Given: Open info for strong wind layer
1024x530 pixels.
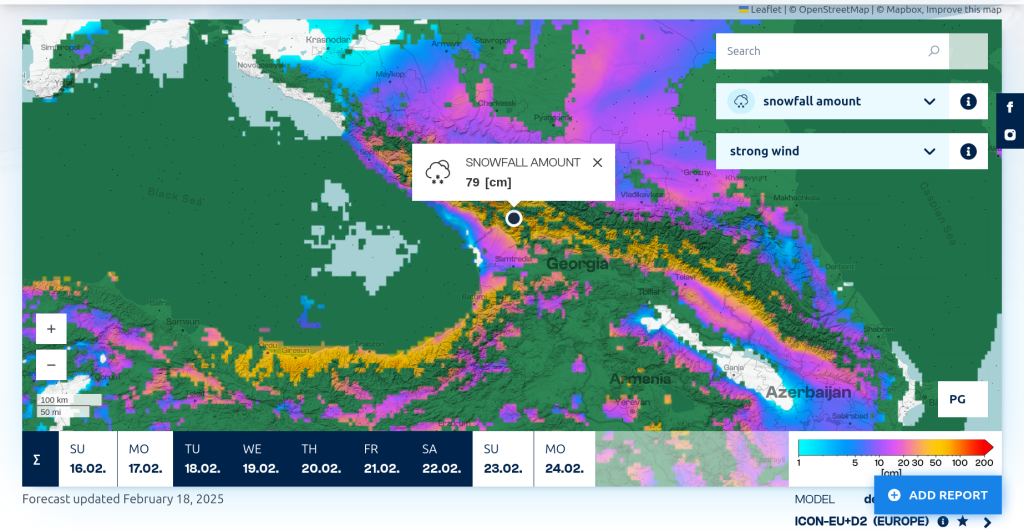Looking at the screenshot, I should point(968,151).
